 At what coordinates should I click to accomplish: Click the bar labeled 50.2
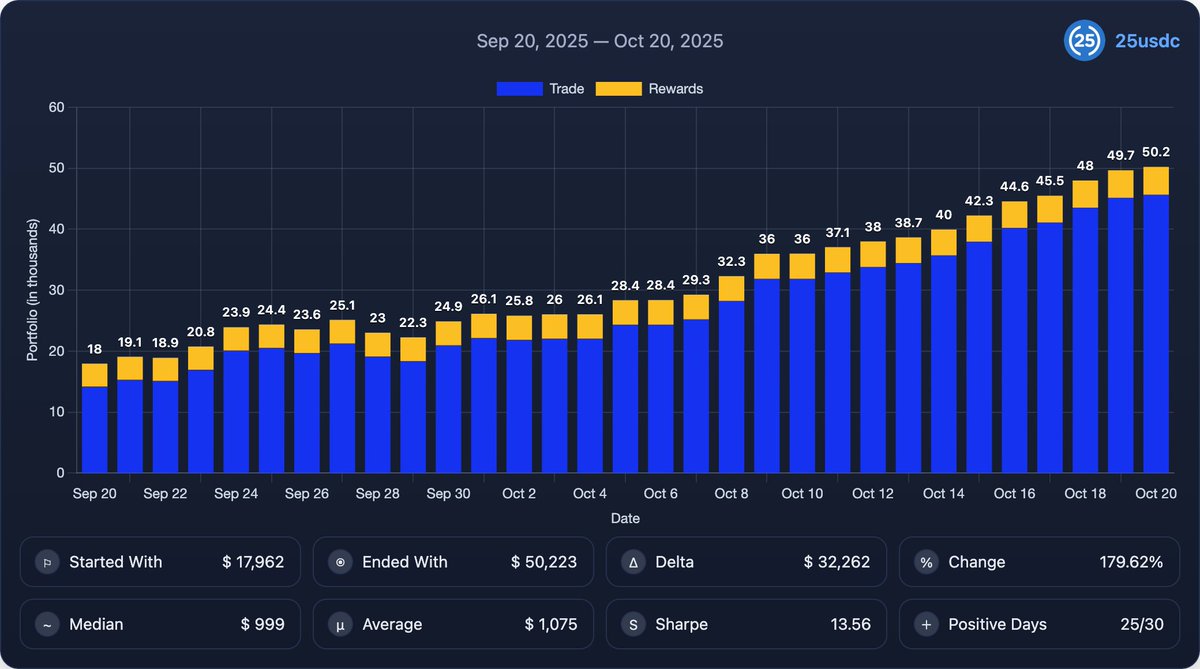point(1156,320)
